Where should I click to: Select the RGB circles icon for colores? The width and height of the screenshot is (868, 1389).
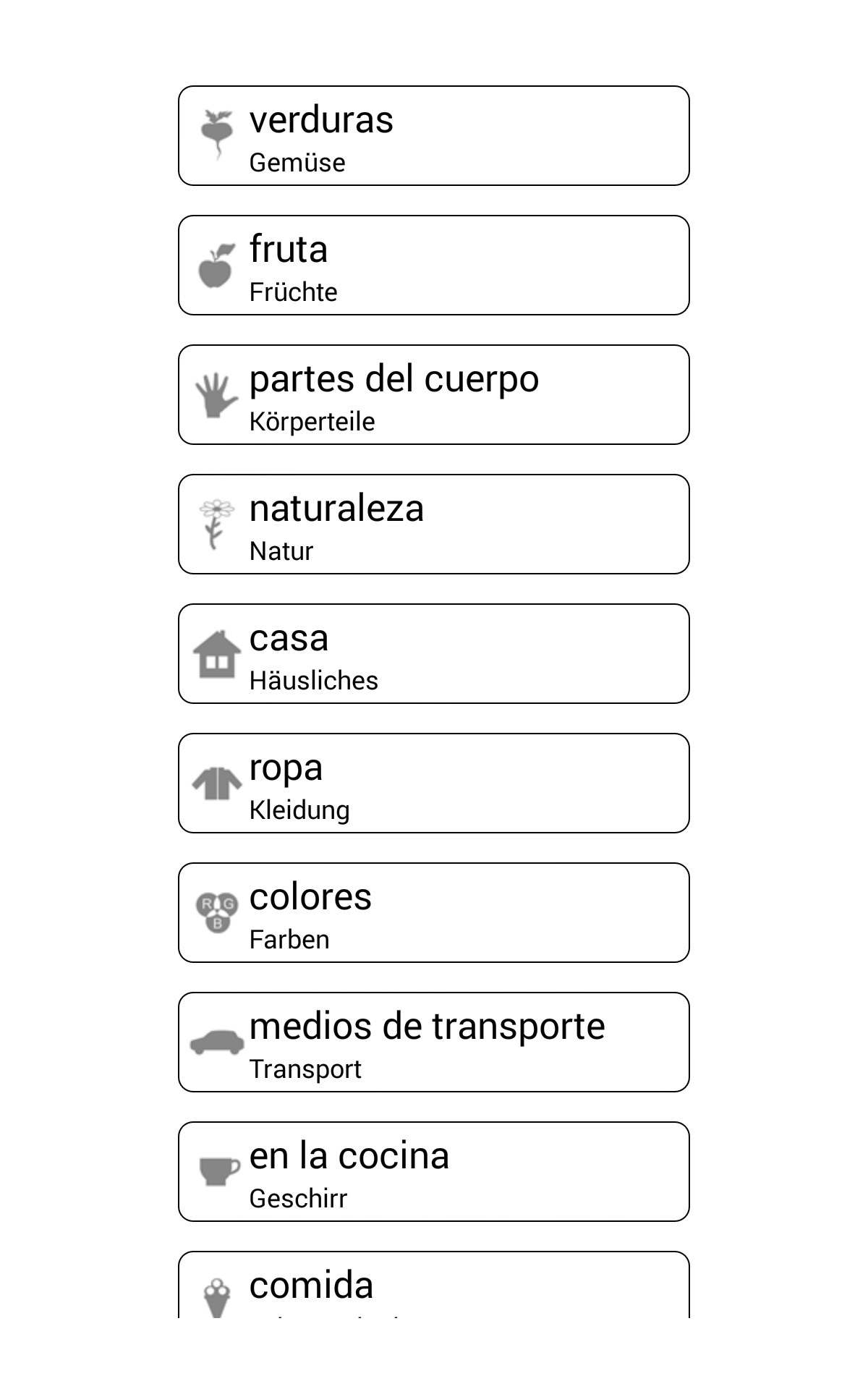(216, 912)
